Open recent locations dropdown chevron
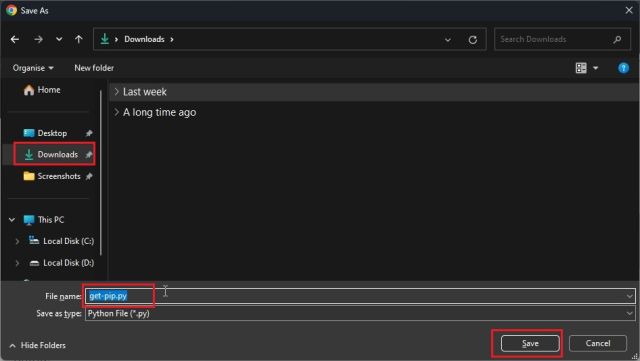This screenshot has width=640, height=361. [x=59, y=40]
